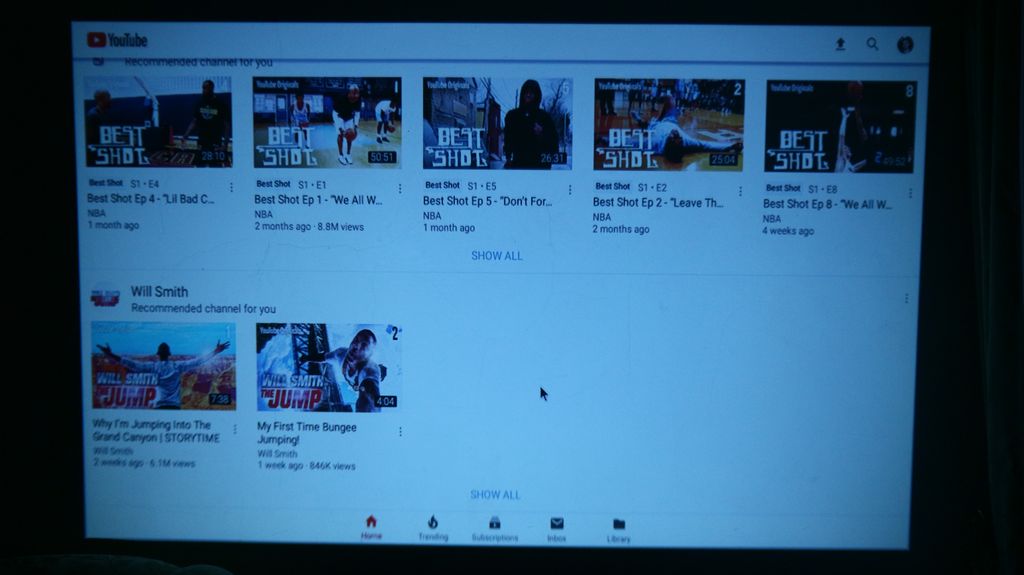Open search with the magnifier icon
This screenshot has width=1024, height=575.
click(872, 44)
